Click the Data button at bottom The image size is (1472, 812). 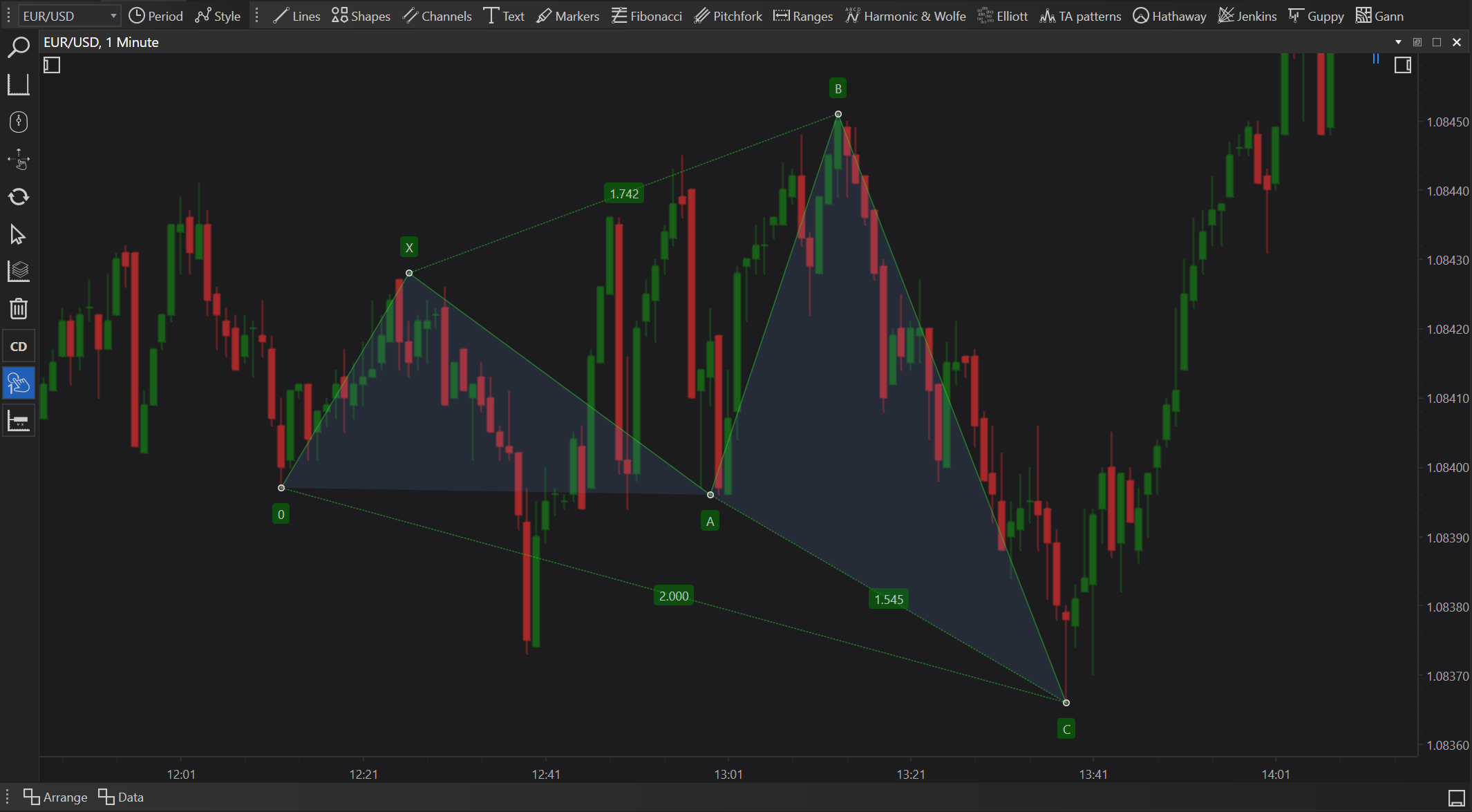121,797
